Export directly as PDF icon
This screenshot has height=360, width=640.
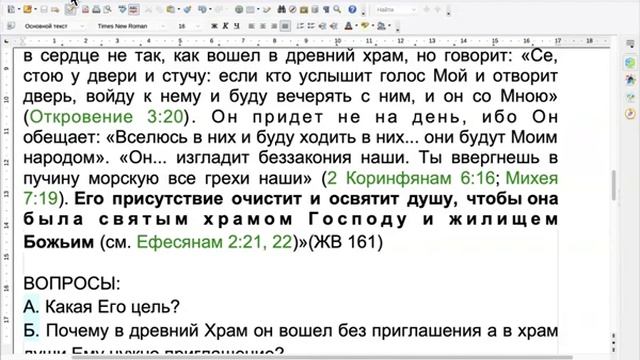[85, 9]
